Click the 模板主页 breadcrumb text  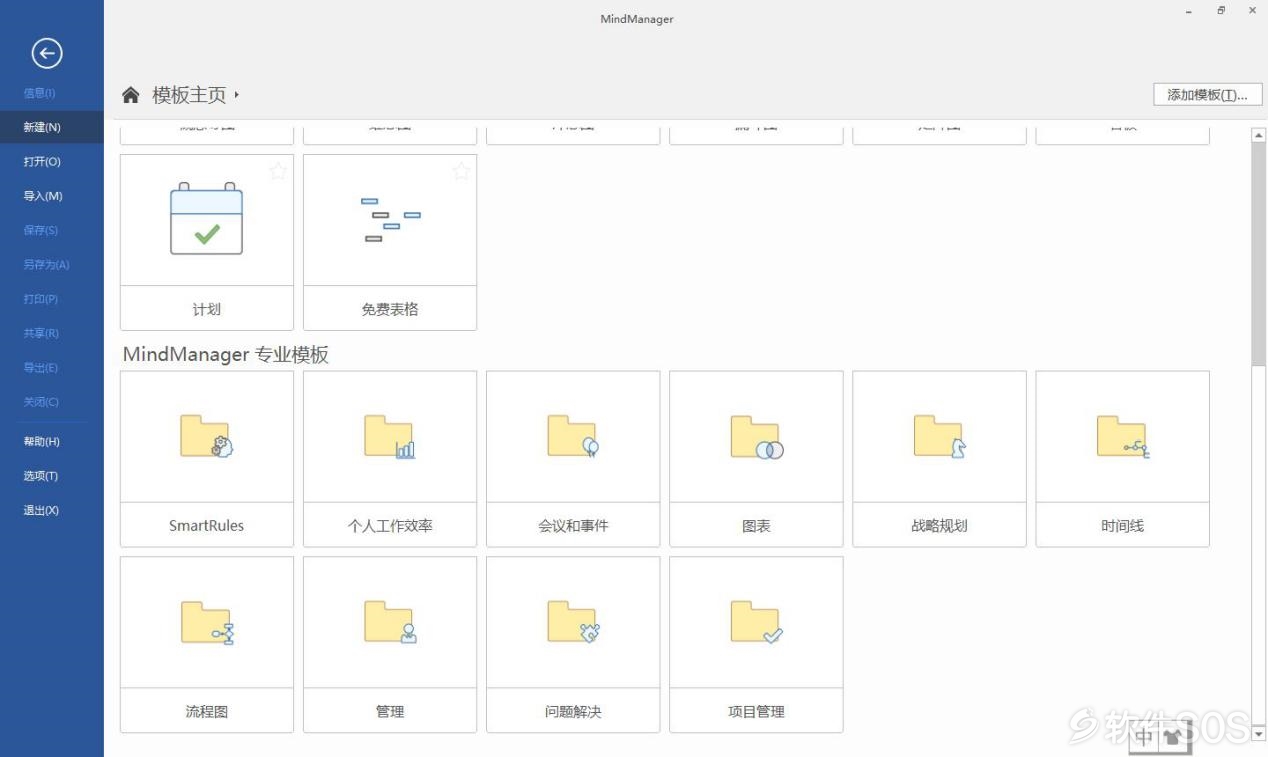189,95
